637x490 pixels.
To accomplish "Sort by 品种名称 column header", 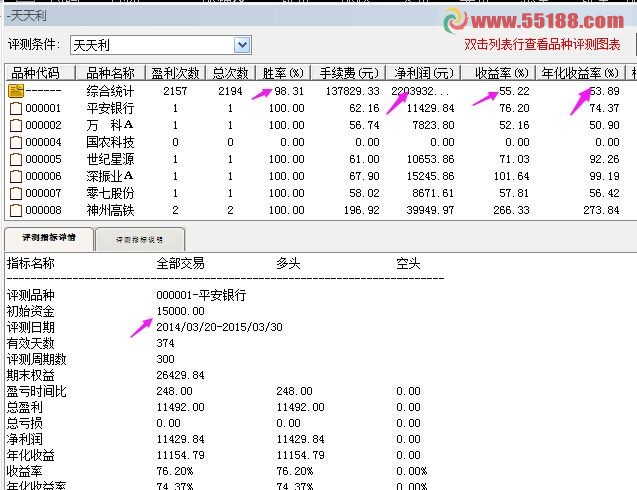I will [110, 73].
